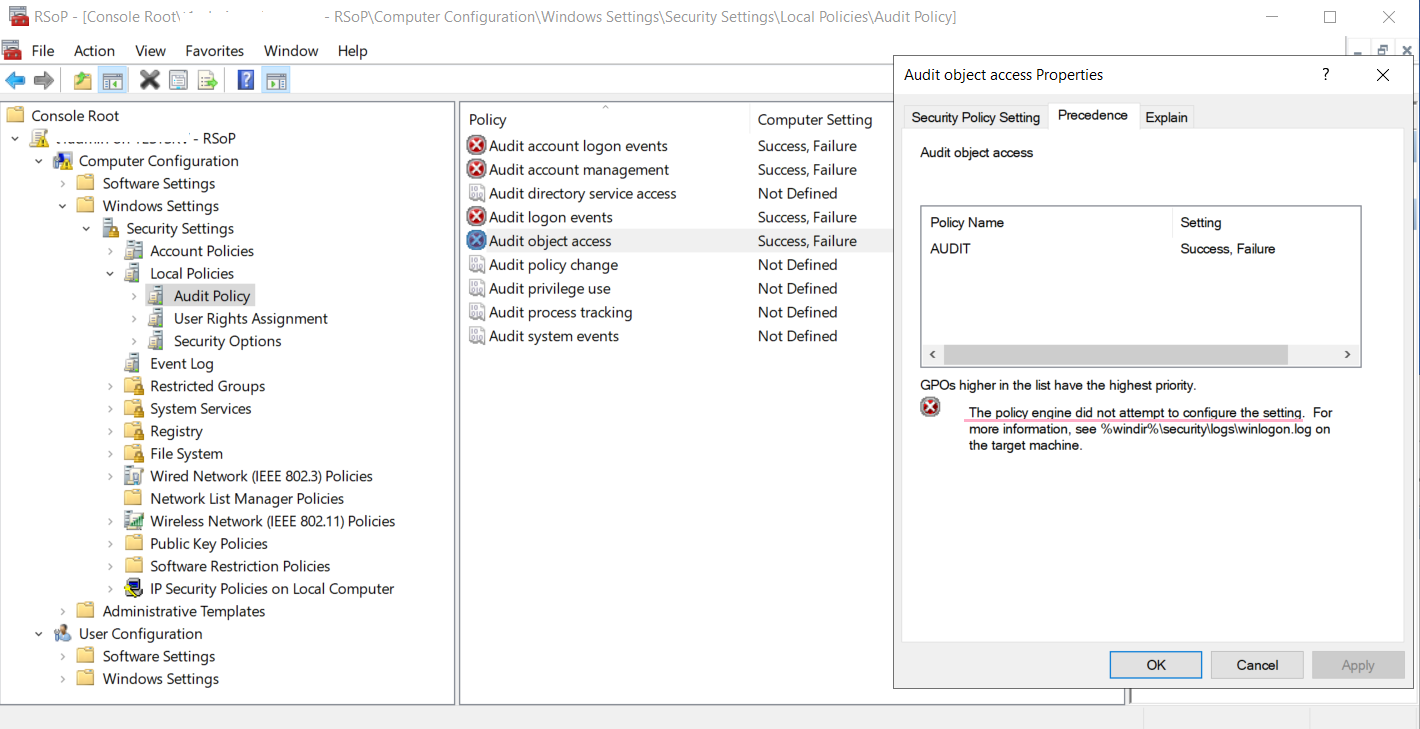Click the Wireless Network policies icon

pos(134,521)
